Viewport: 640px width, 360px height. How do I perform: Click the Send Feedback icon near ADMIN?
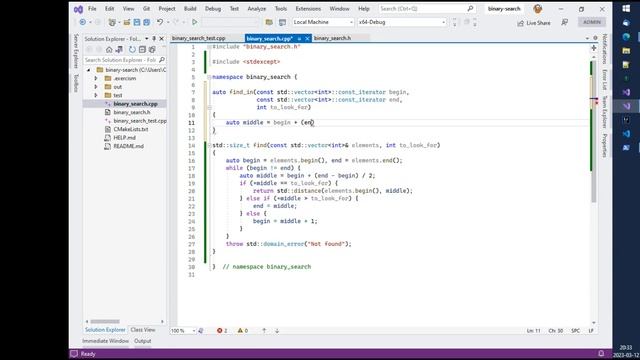pos(564,22)
